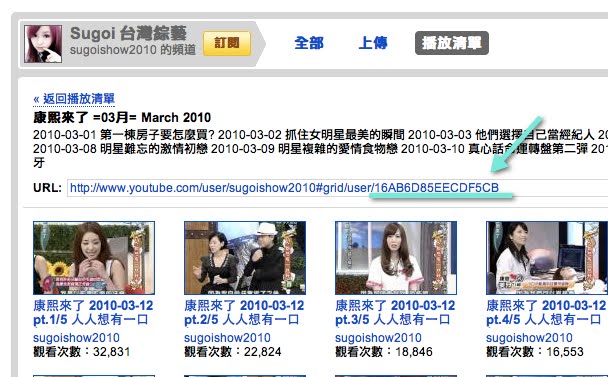Switch to the 上傳 tab

(x=373, y=43)
